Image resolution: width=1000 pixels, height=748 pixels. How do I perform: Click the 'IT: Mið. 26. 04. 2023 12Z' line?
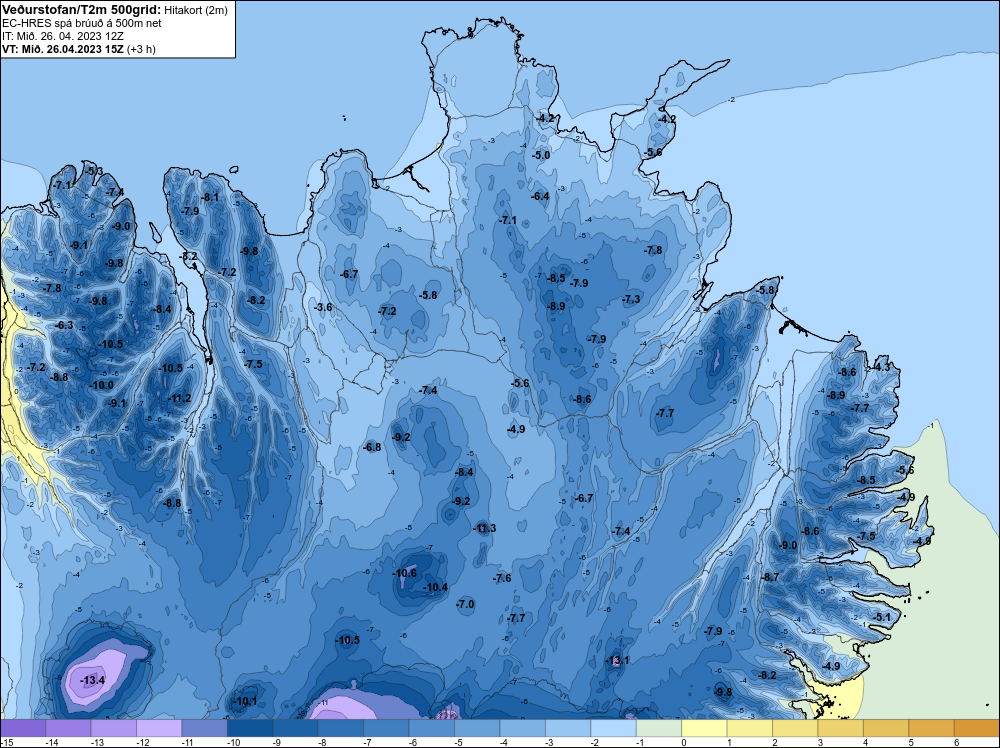63,36
